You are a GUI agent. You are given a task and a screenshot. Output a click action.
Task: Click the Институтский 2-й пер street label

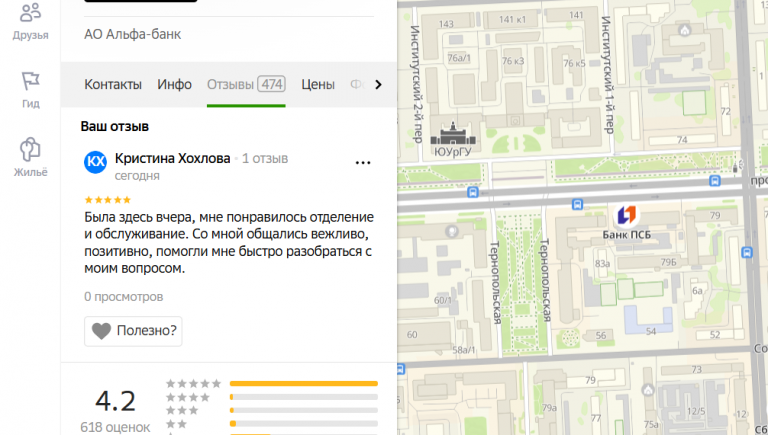(416, 84)
